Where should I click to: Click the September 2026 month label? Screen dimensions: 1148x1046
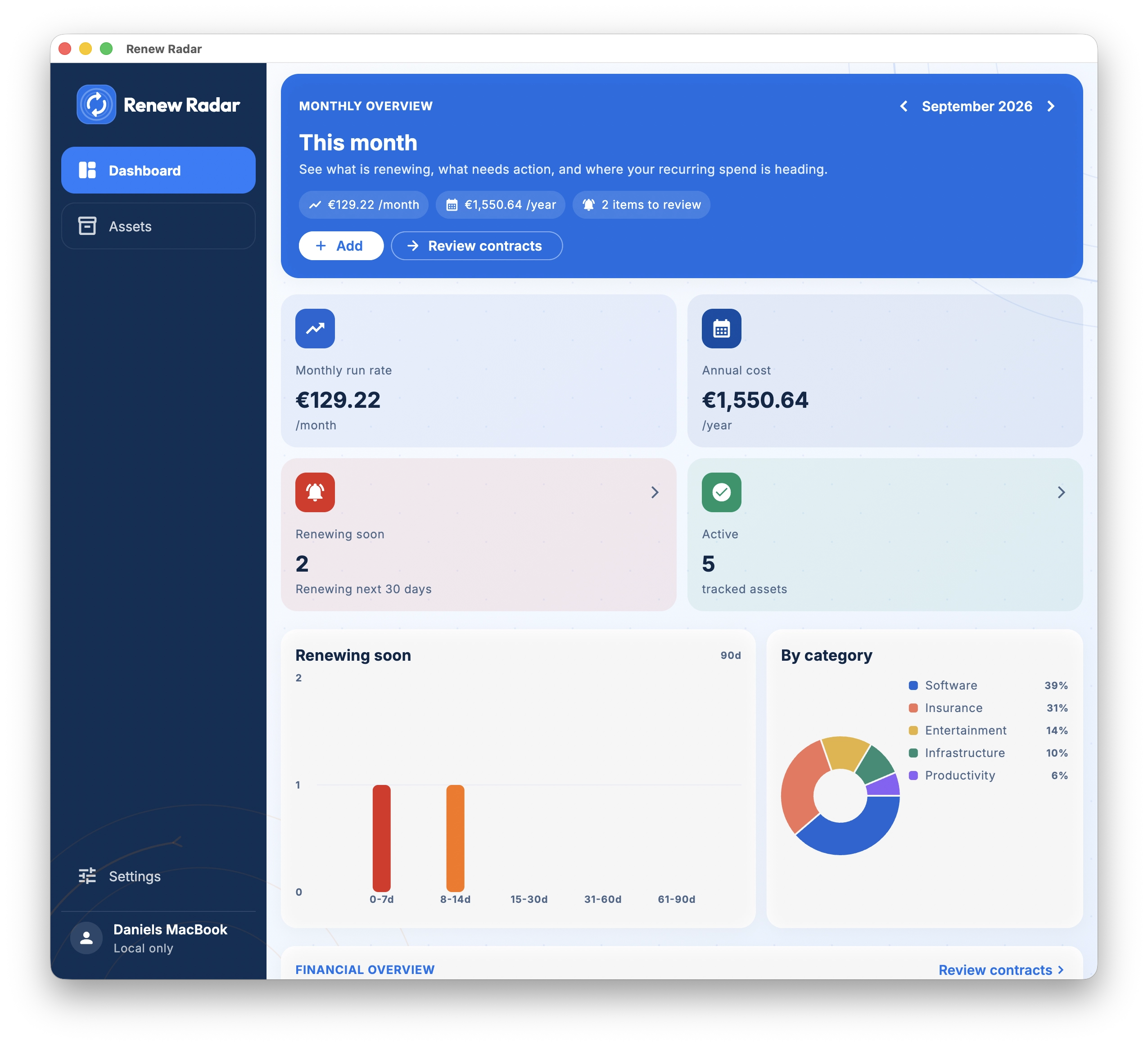(977, 107)
